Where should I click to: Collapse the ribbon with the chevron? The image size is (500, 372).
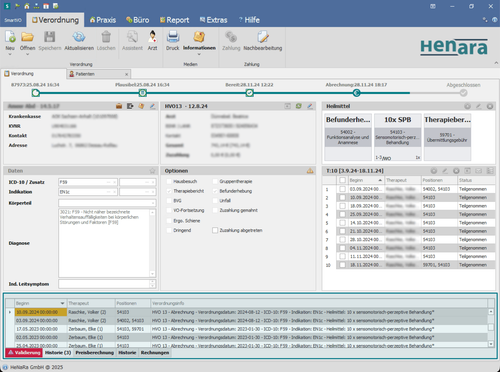pyautogui.click(x=496, y=63)
